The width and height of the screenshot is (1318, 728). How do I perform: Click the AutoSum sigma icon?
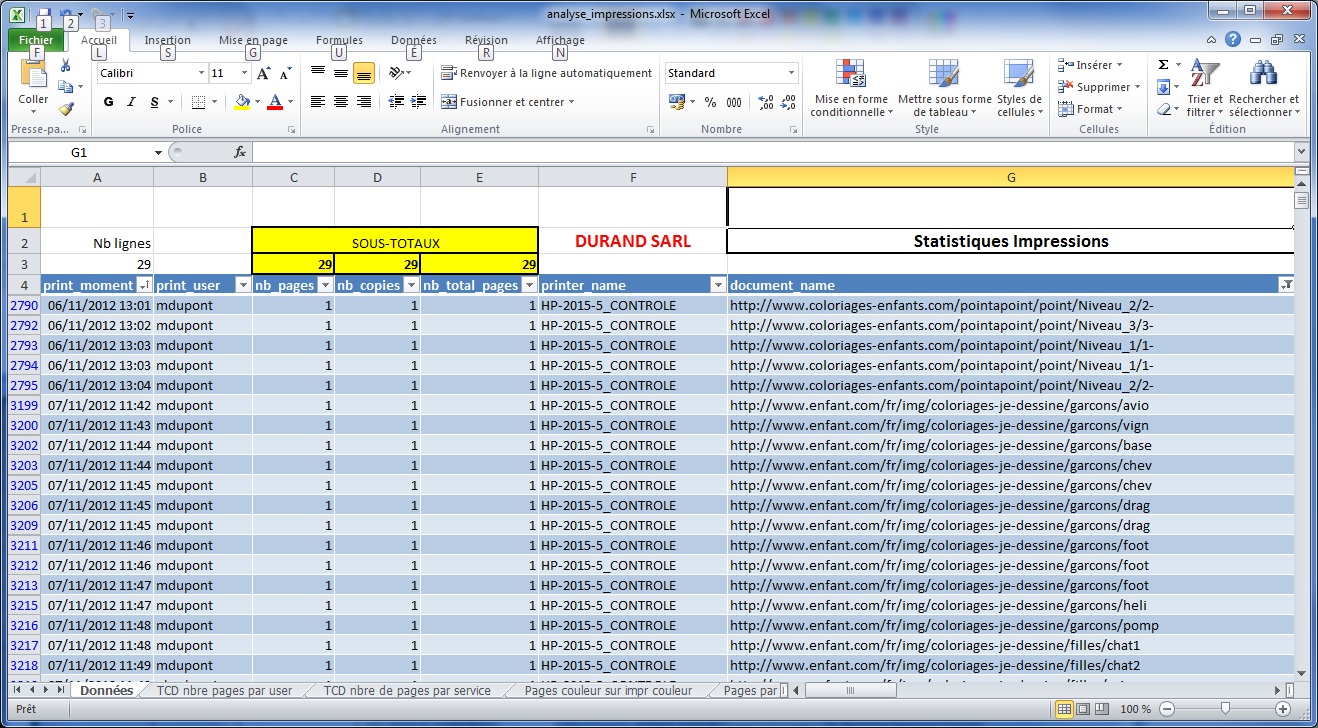(1163, 65)
